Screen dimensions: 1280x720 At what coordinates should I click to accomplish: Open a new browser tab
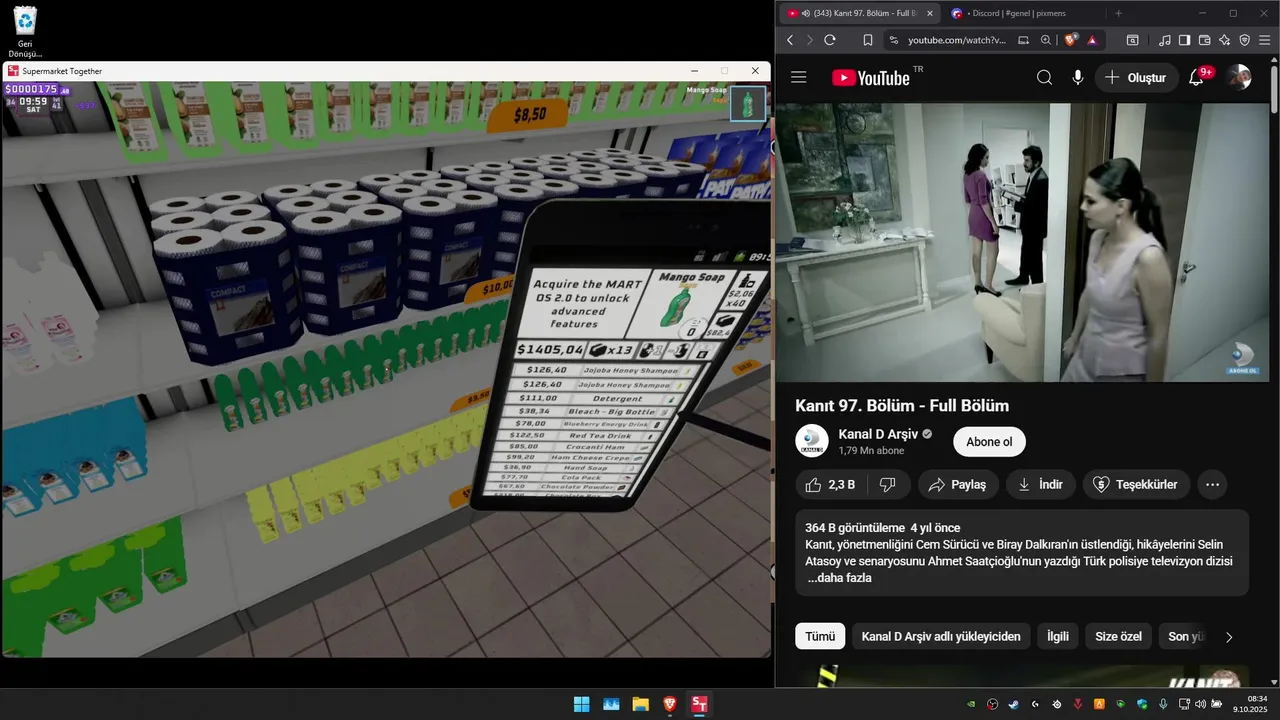tap(1118, 13)
